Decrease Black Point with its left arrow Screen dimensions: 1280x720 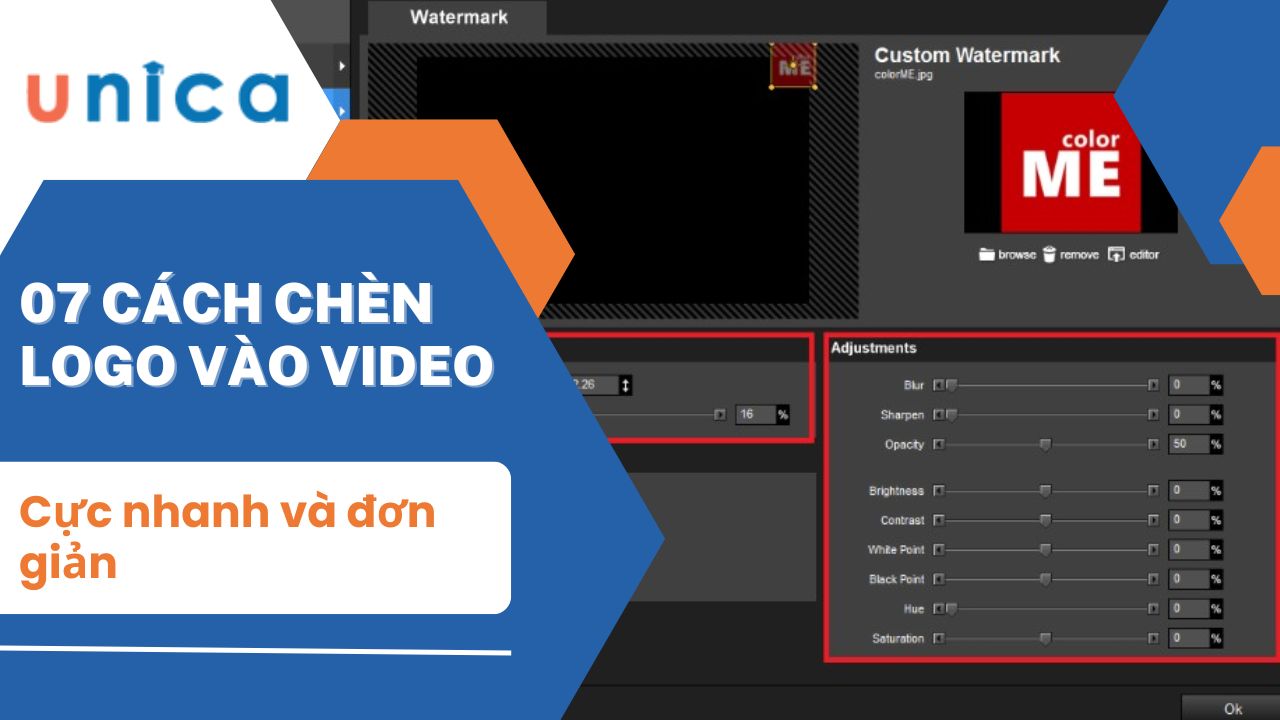point(938,579)
